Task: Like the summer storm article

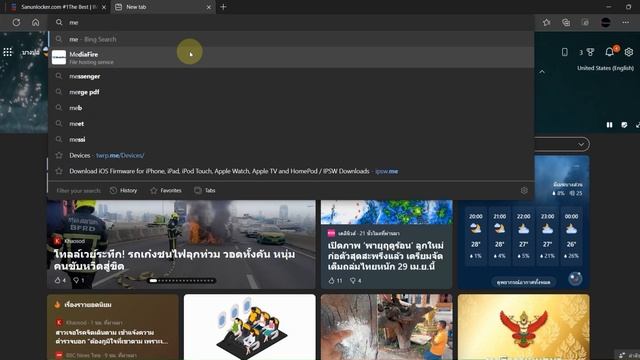Action: [x=335, y=281]
